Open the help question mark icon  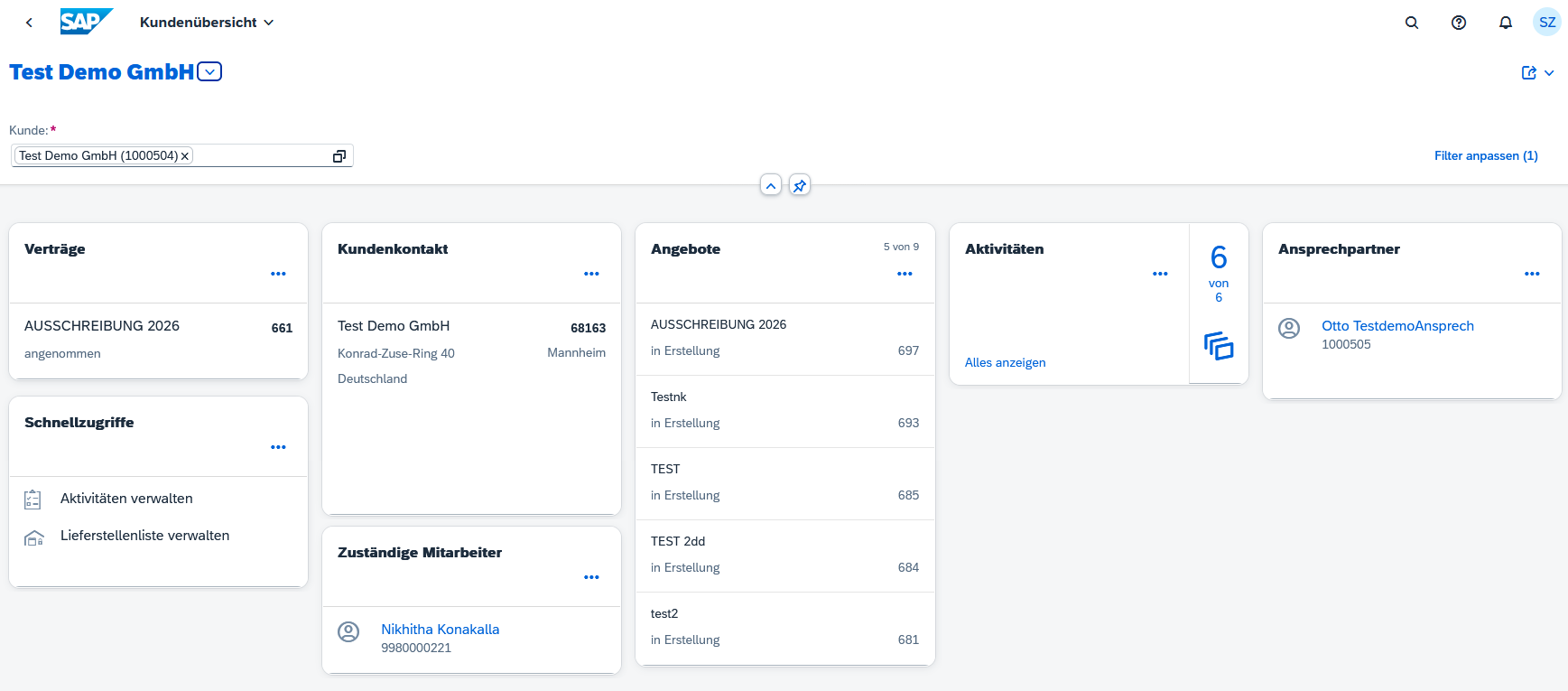point(1459,23)
